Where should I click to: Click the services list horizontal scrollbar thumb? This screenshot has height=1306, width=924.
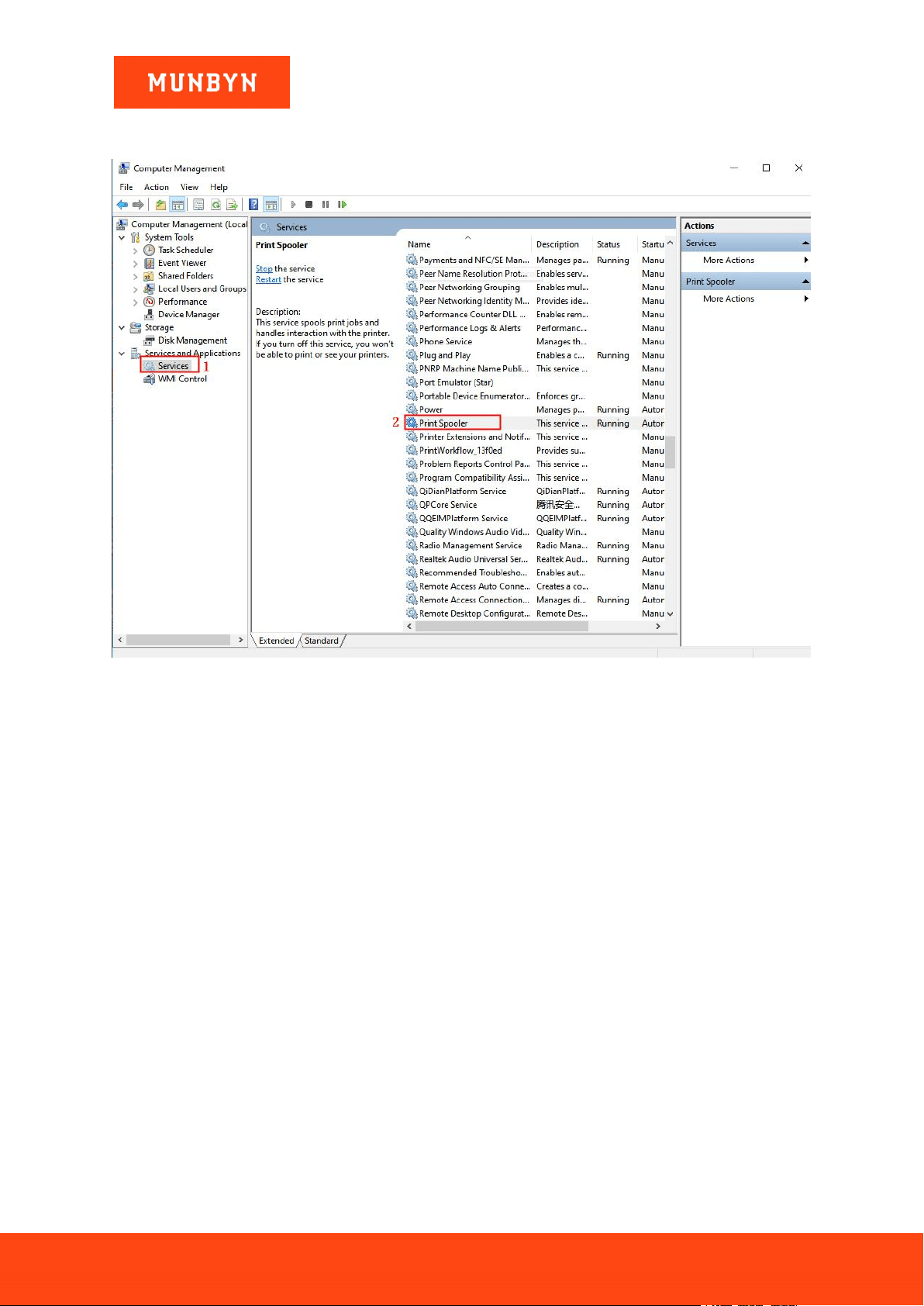[502, 627]
